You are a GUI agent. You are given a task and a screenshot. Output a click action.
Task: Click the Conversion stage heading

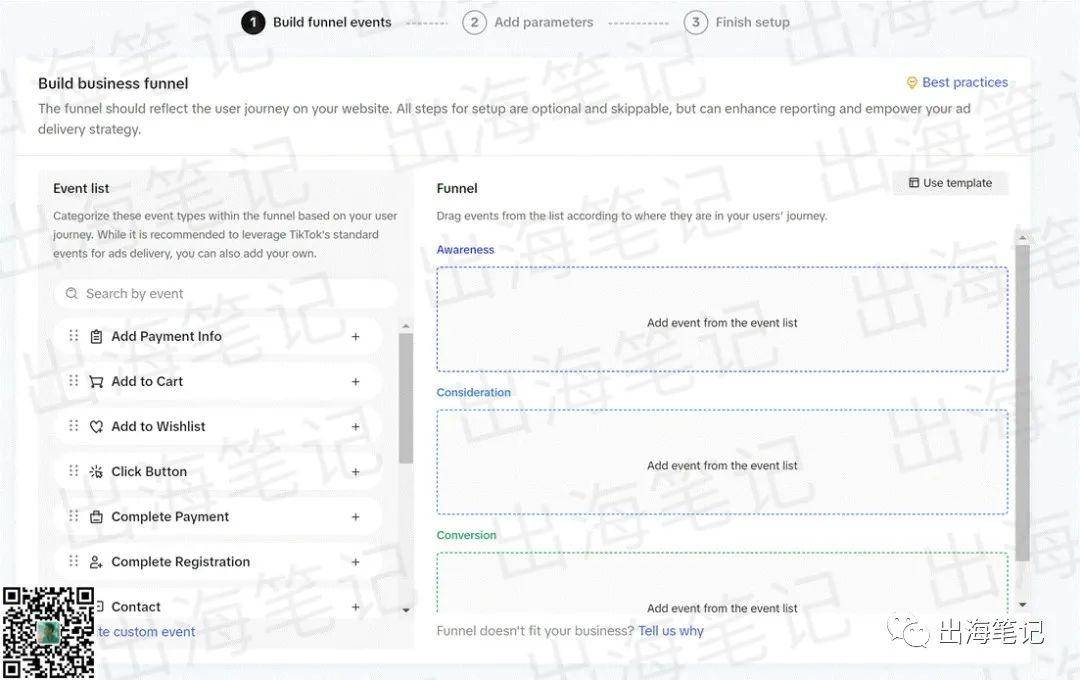(466, 535)
